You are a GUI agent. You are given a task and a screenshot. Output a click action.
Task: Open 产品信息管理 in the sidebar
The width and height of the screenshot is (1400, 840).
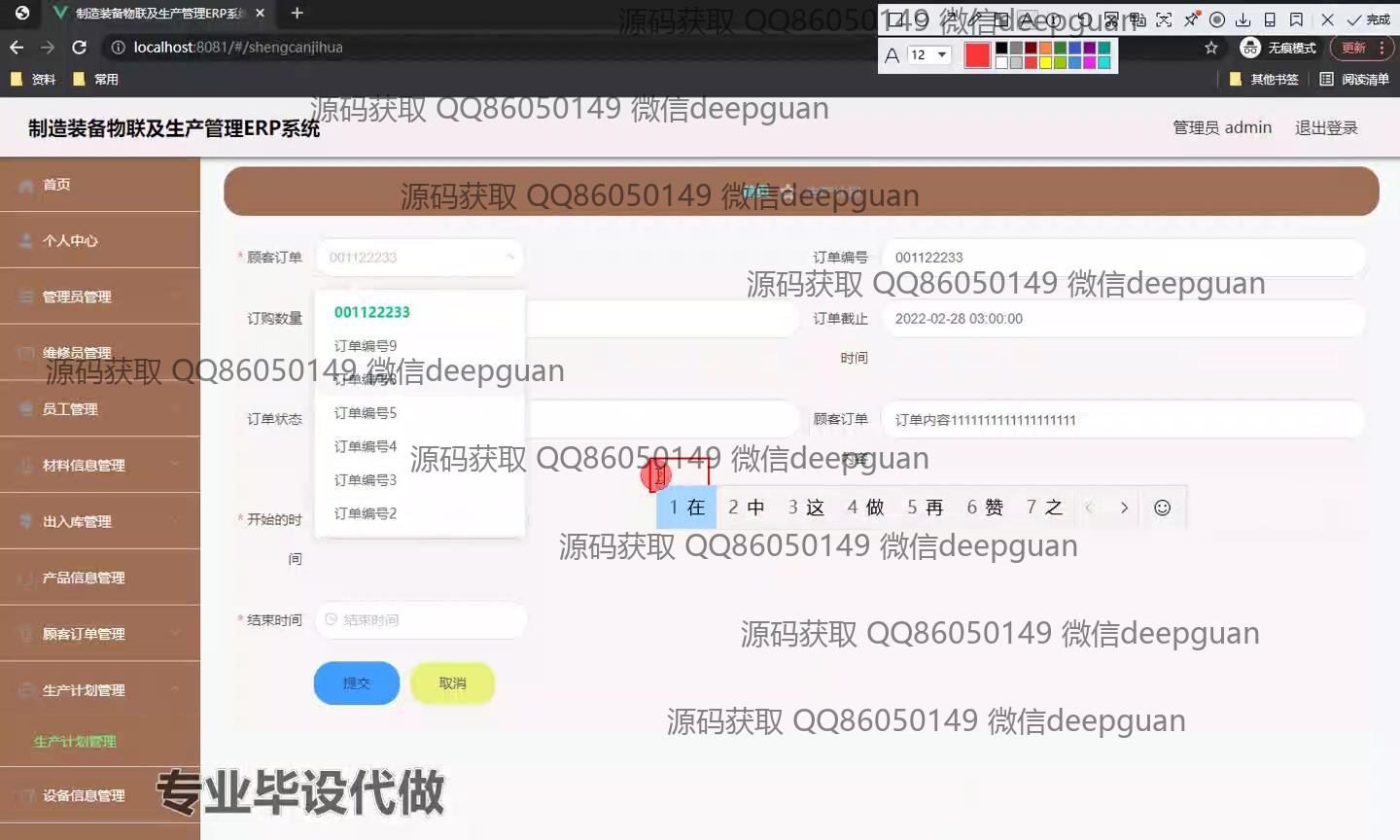100,577
